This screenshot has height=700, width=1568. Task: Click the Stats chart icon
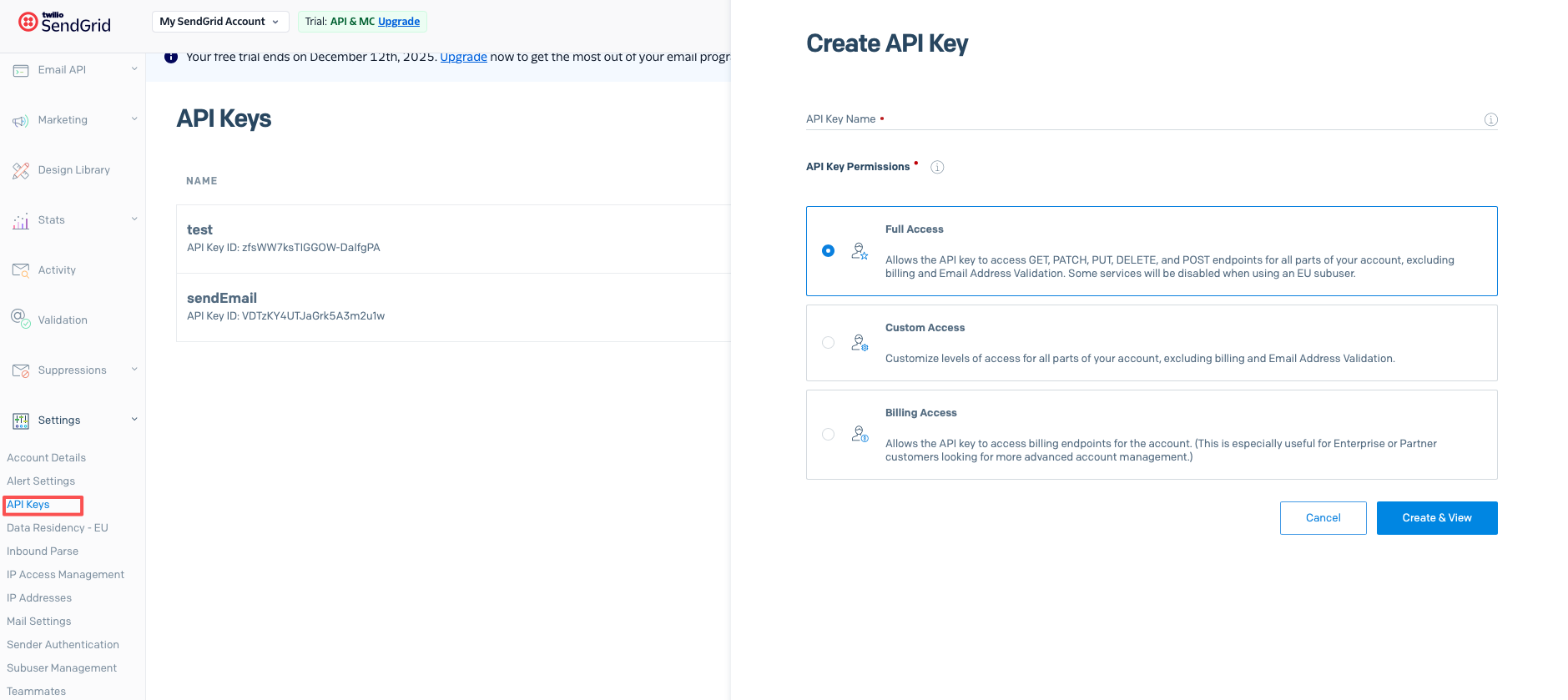(21, 221)
